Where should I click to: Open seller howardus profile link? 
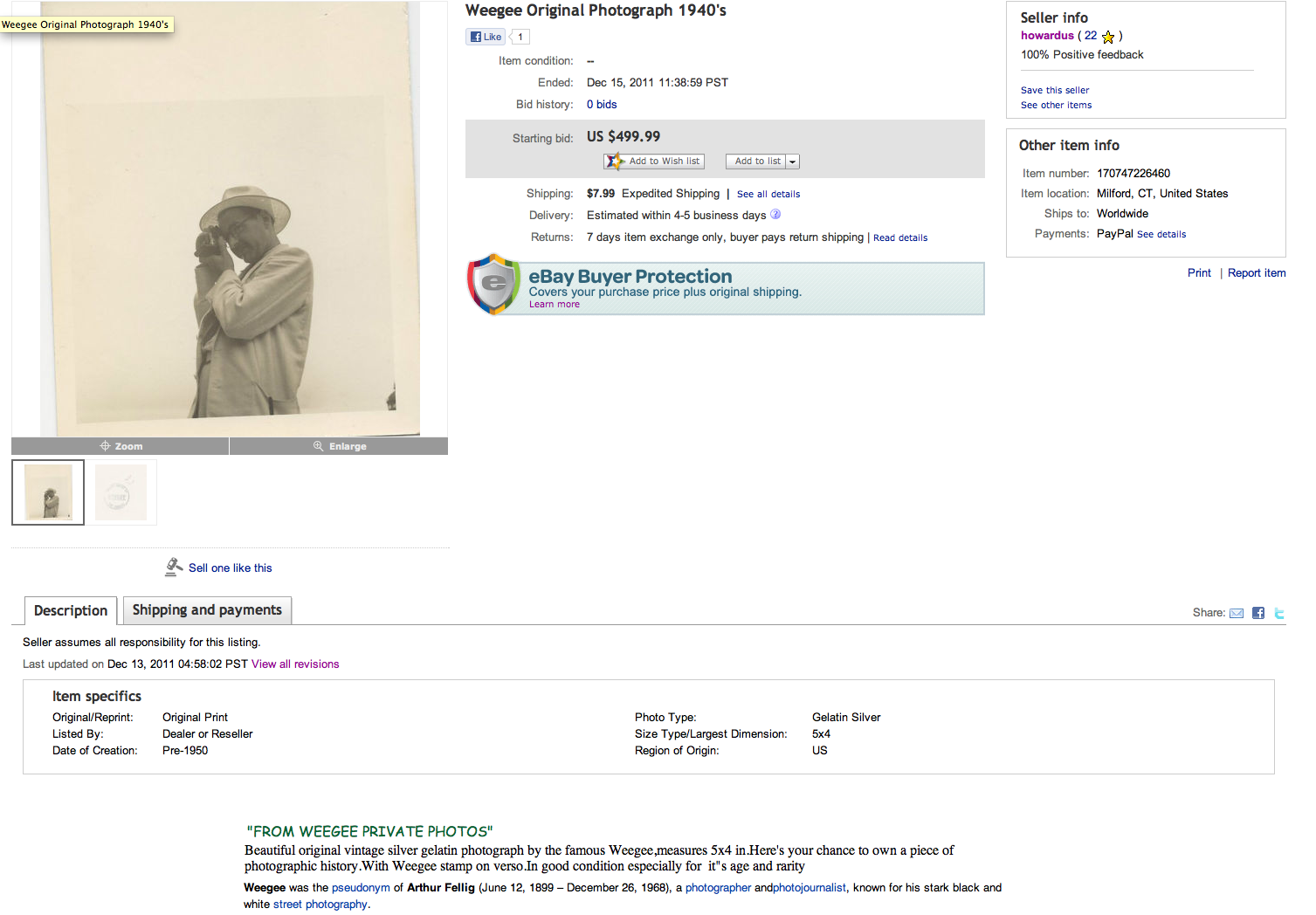click(1047, 36)
